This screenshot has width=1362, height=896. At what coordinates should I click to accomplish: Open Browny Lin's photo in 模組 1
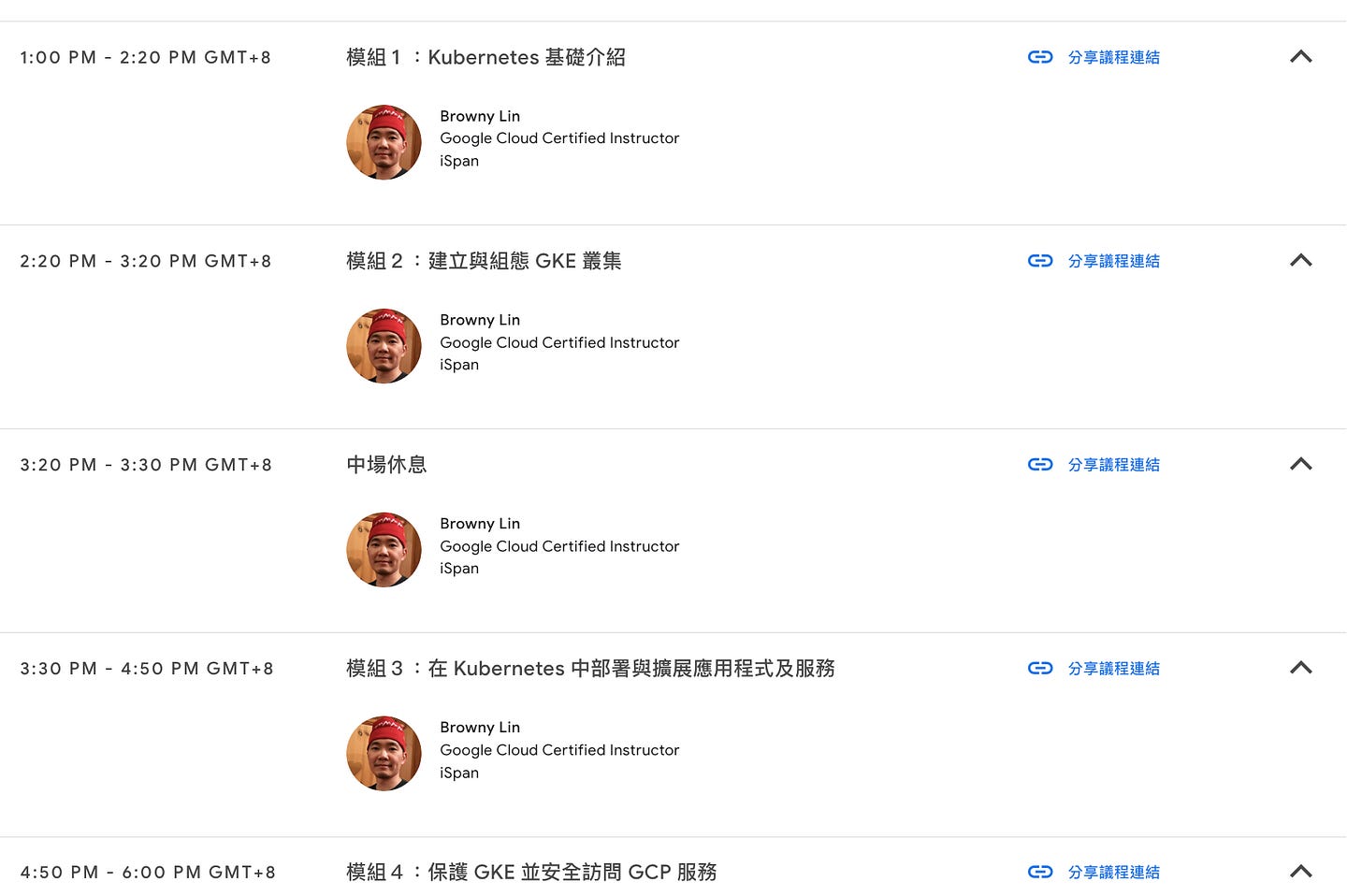384,142
